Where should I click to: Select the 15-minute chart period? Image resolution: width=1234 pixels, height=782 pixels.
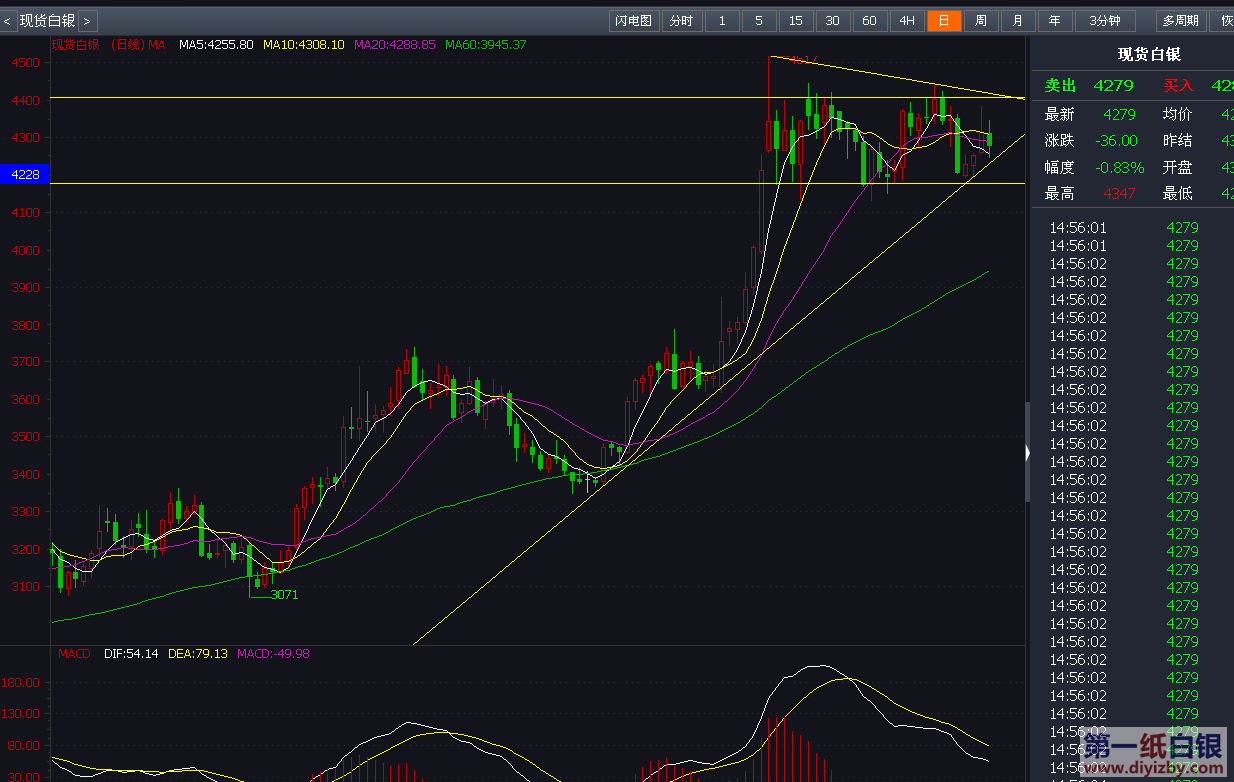[x=795, y=21]
